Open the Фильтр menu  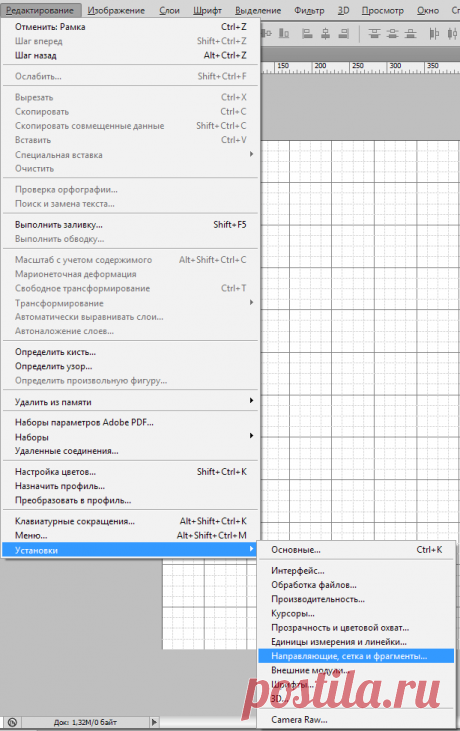point(309,10)
